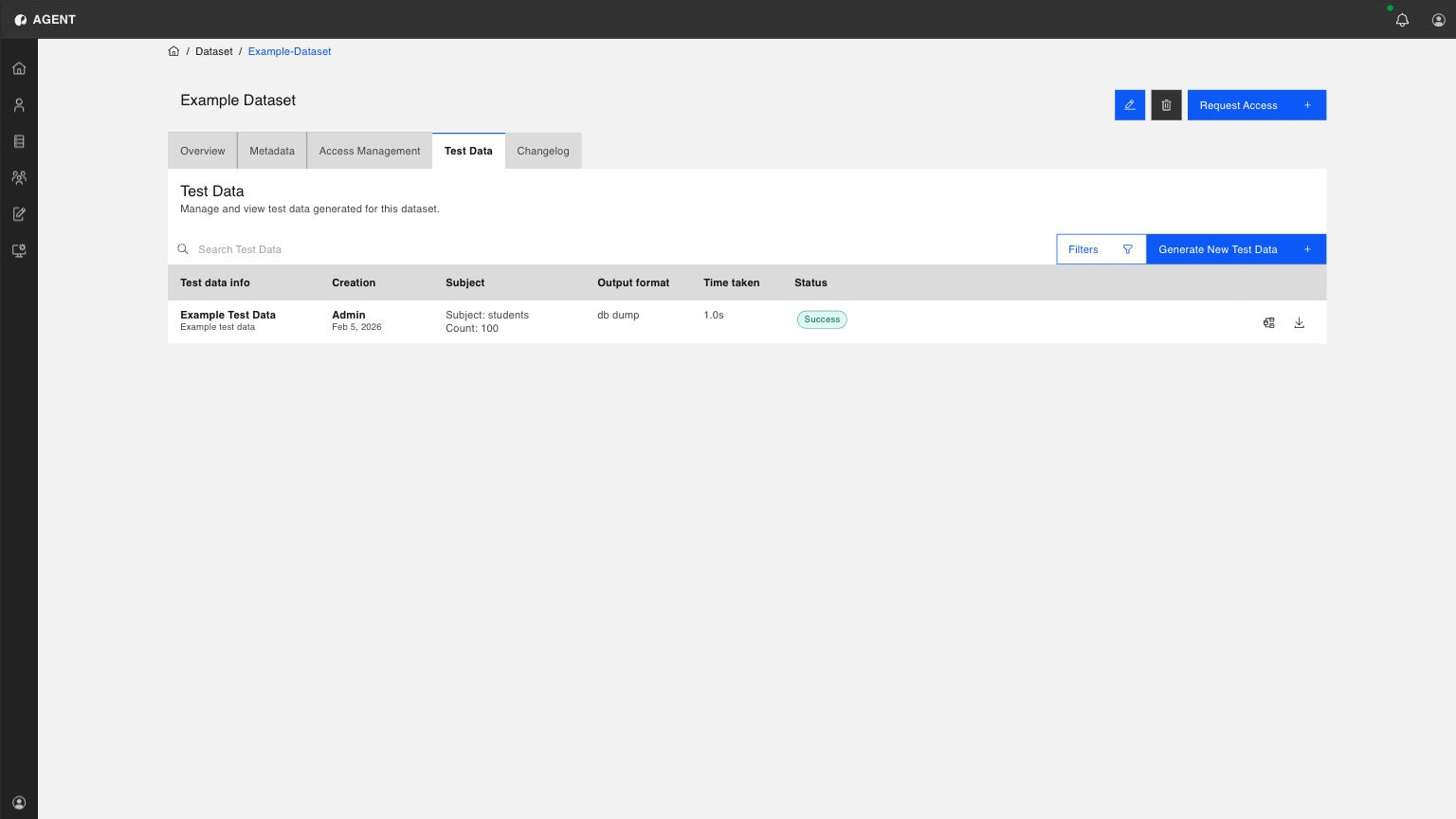The width and height of the screenshot is (1456, 819).
Task: Download the Example Test Data row
Action: (x=1299, y=322)
